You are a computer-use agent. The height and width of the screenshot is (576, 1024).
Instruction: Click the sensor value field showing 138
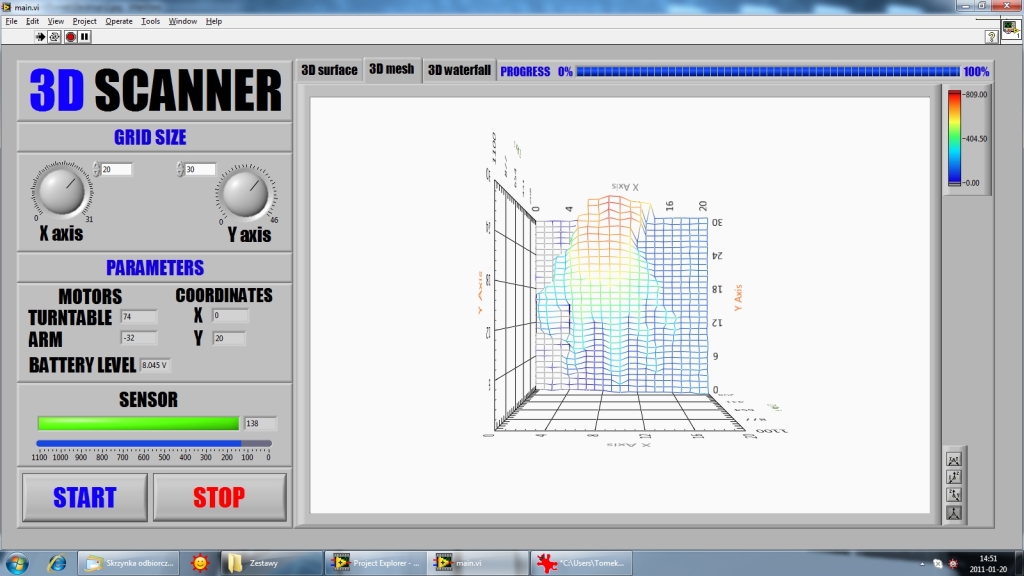click(260, 423)
